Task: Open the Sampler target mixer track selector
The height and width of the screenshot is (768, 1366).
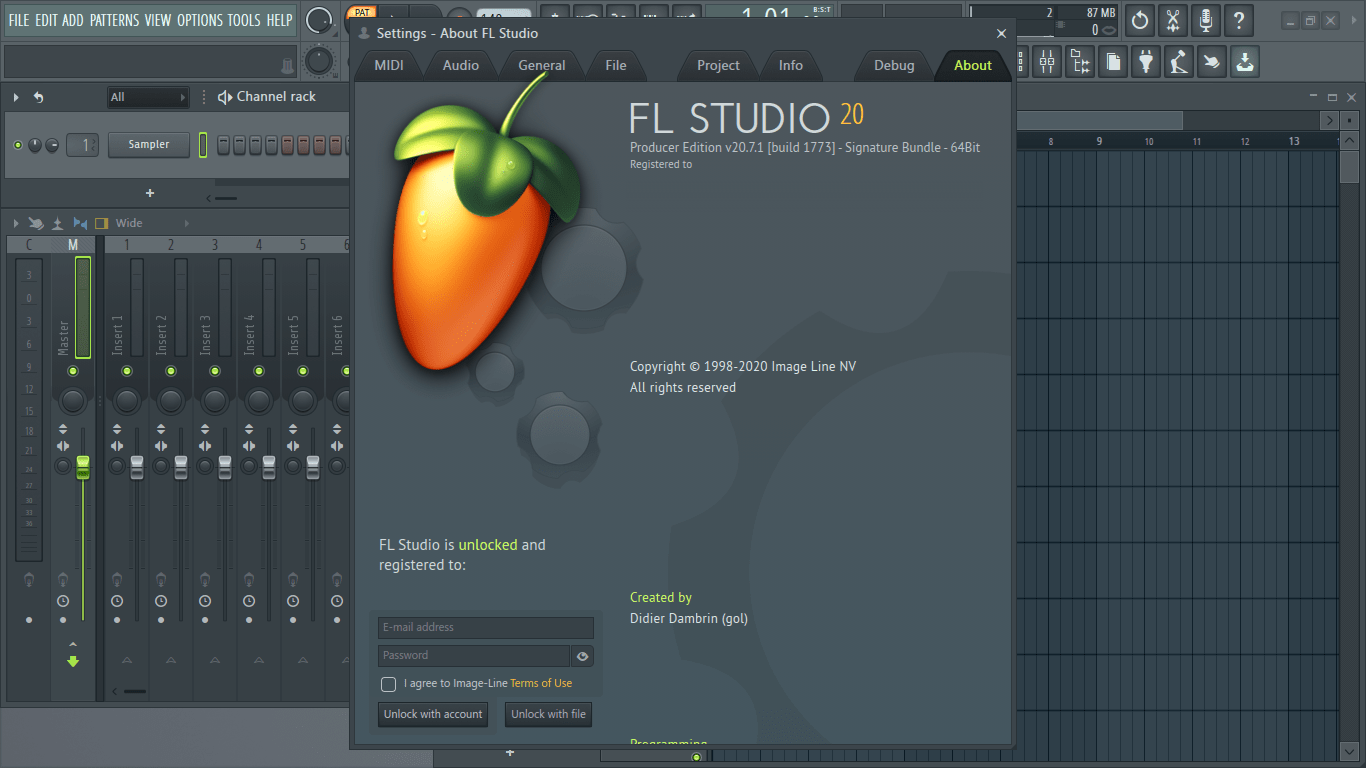Action: (x=83, y=145)
